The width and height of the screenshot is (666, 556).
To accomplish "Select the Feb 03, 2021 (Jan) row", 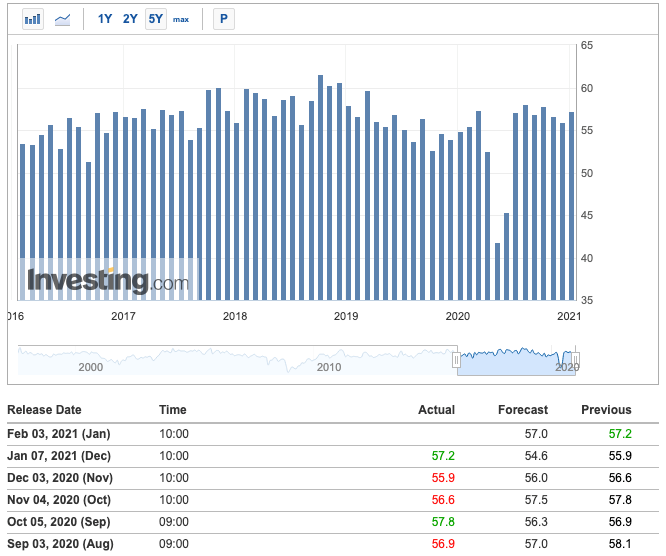I will pyautogui.click(x=333, y=434).
